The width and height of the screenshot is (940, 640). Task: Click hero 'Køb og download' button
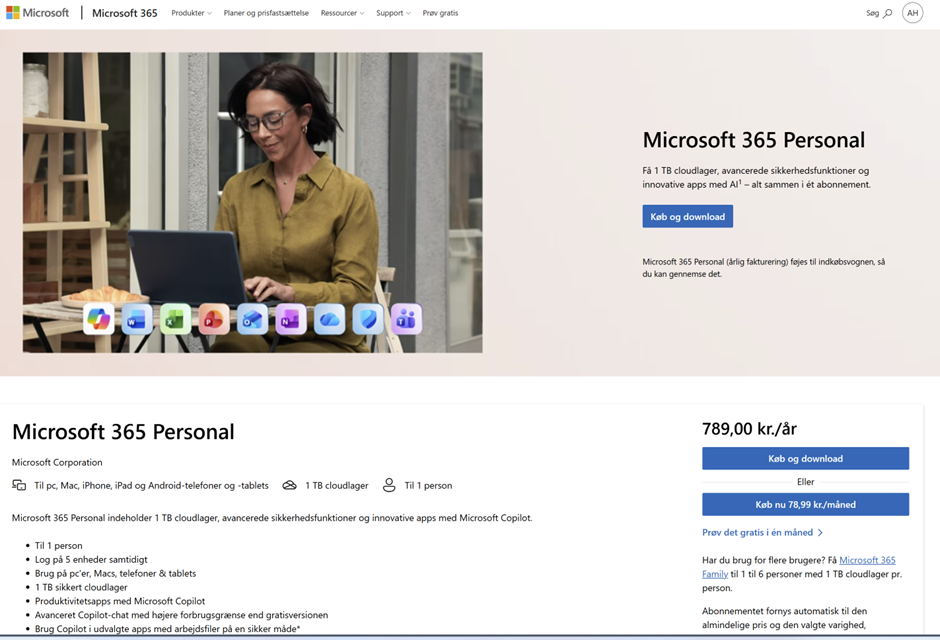click(x=688, y=216)
